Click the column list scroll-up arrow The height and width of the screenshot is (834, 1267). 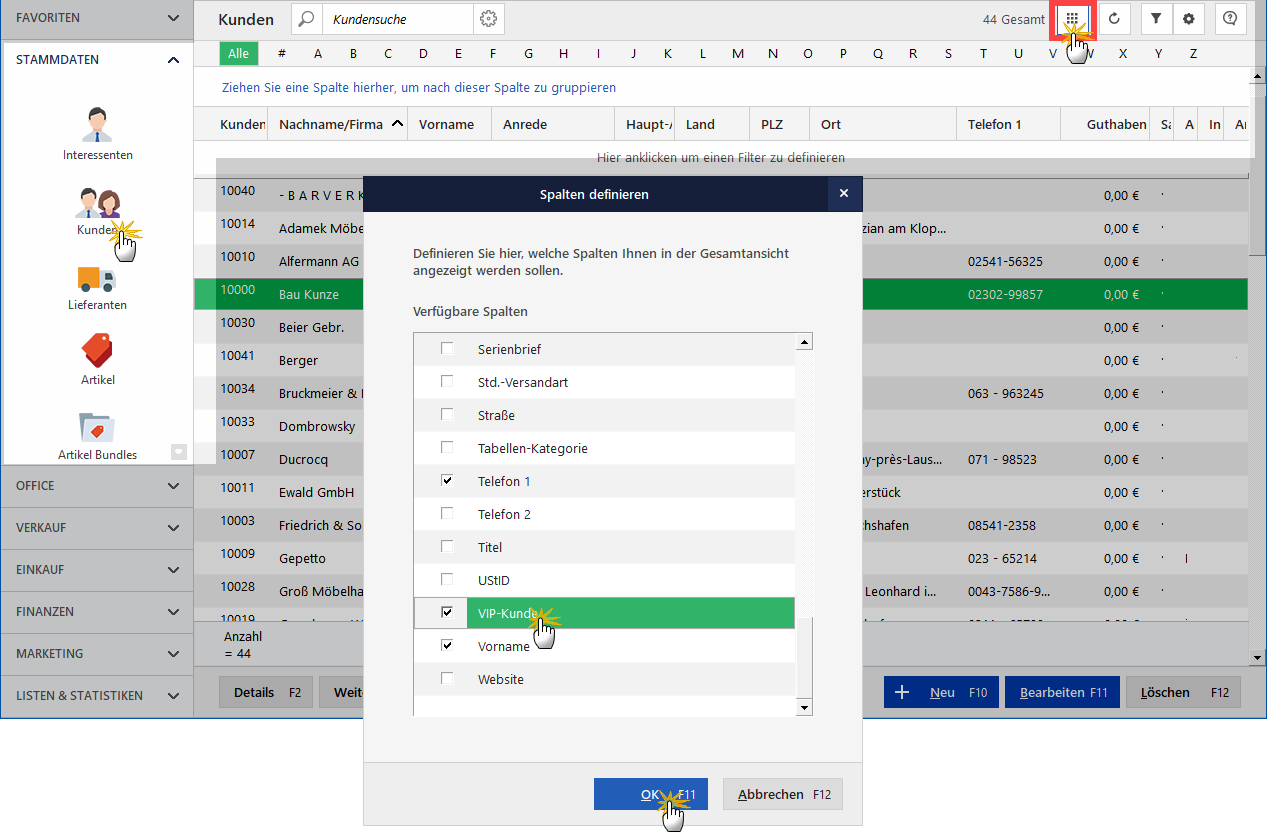coord(804,342)
